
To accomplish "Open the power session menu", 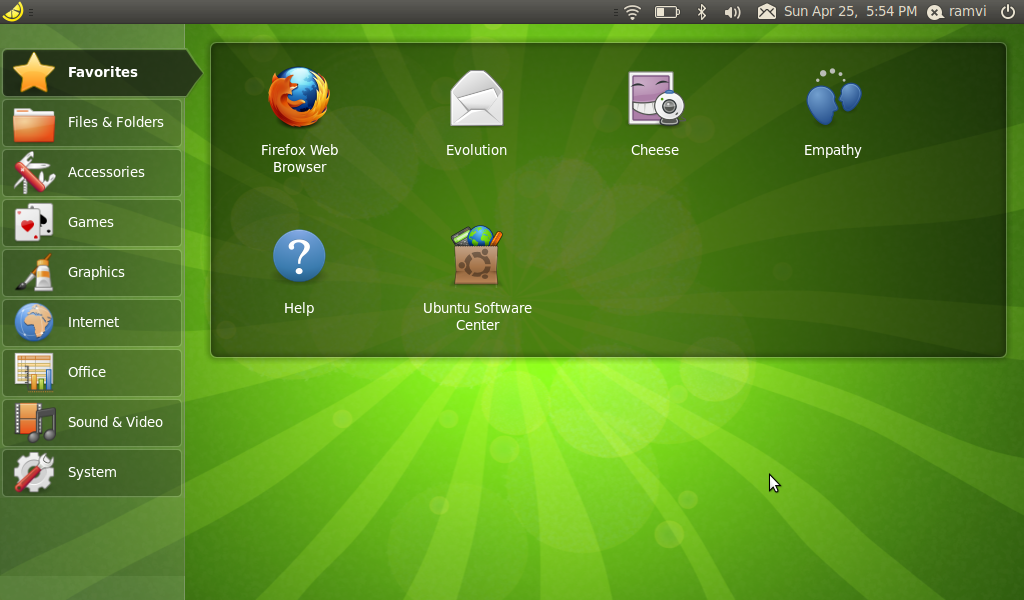I will point(1007,12).
